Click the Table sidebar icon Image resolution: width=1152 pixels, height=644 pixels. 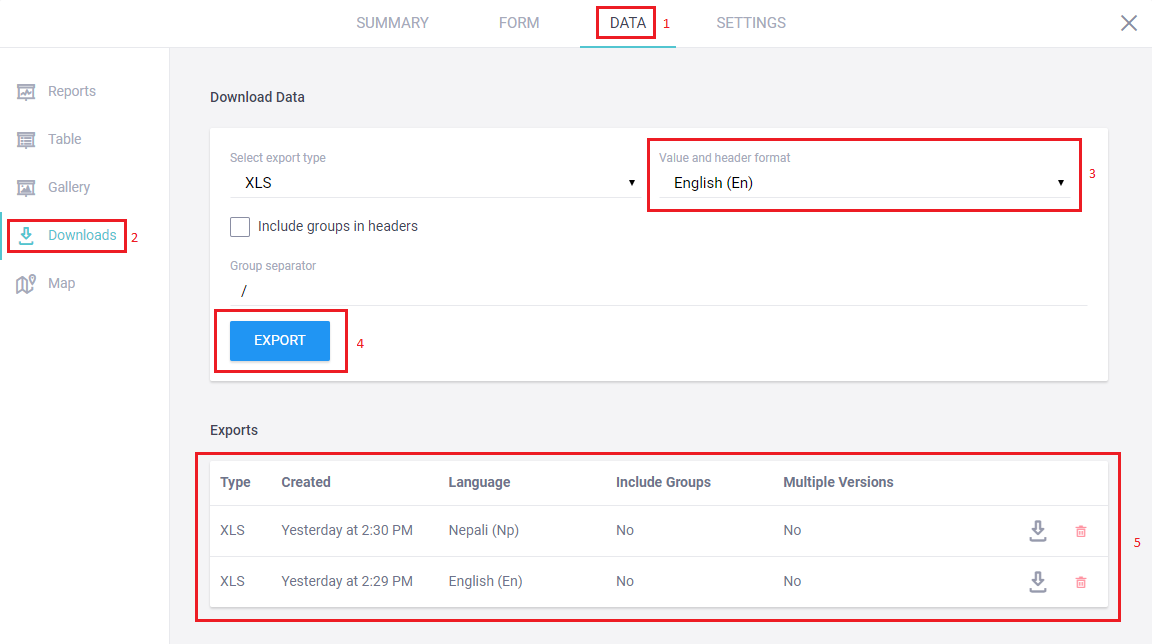click(x=27, y=140)
